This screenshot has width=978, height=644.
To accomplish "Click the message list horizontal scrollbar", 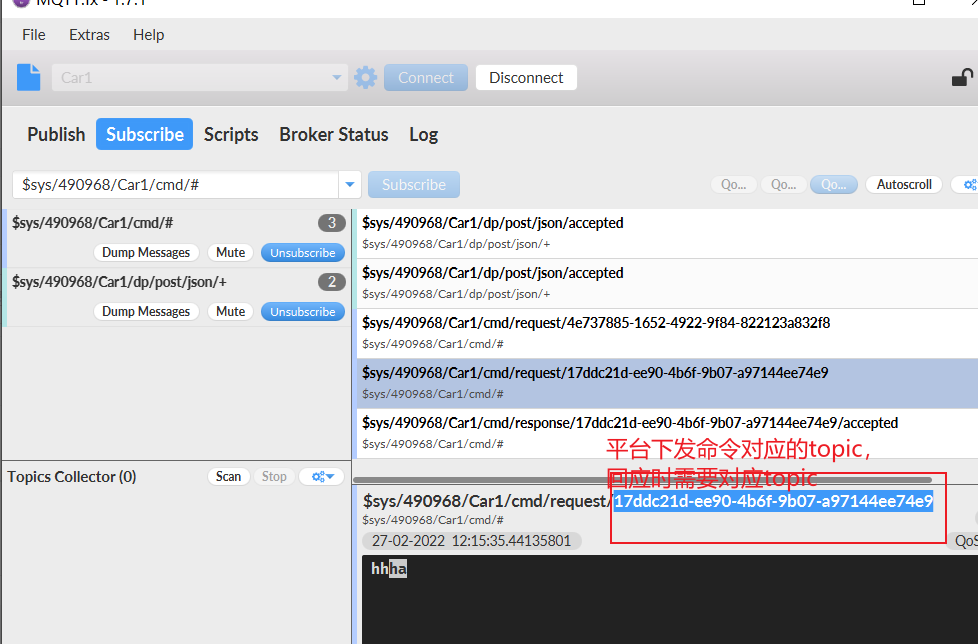I will point(642,480).
